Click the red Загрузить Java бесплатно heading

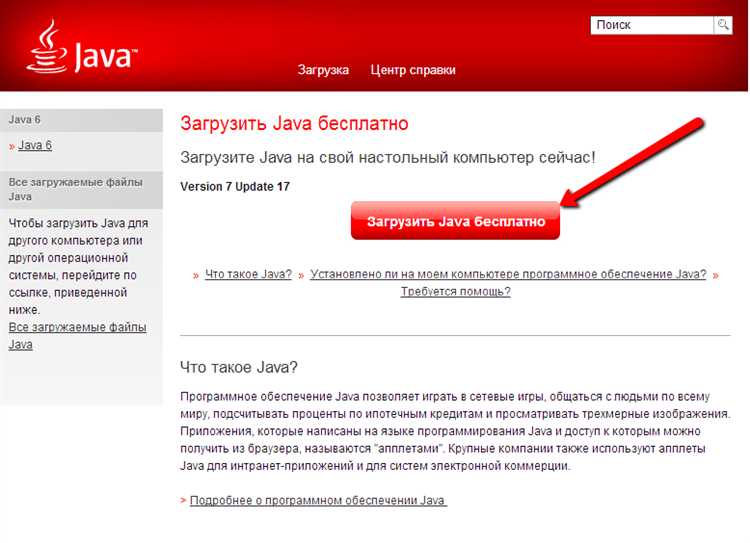pyautogui.click(x=294, y=123)
